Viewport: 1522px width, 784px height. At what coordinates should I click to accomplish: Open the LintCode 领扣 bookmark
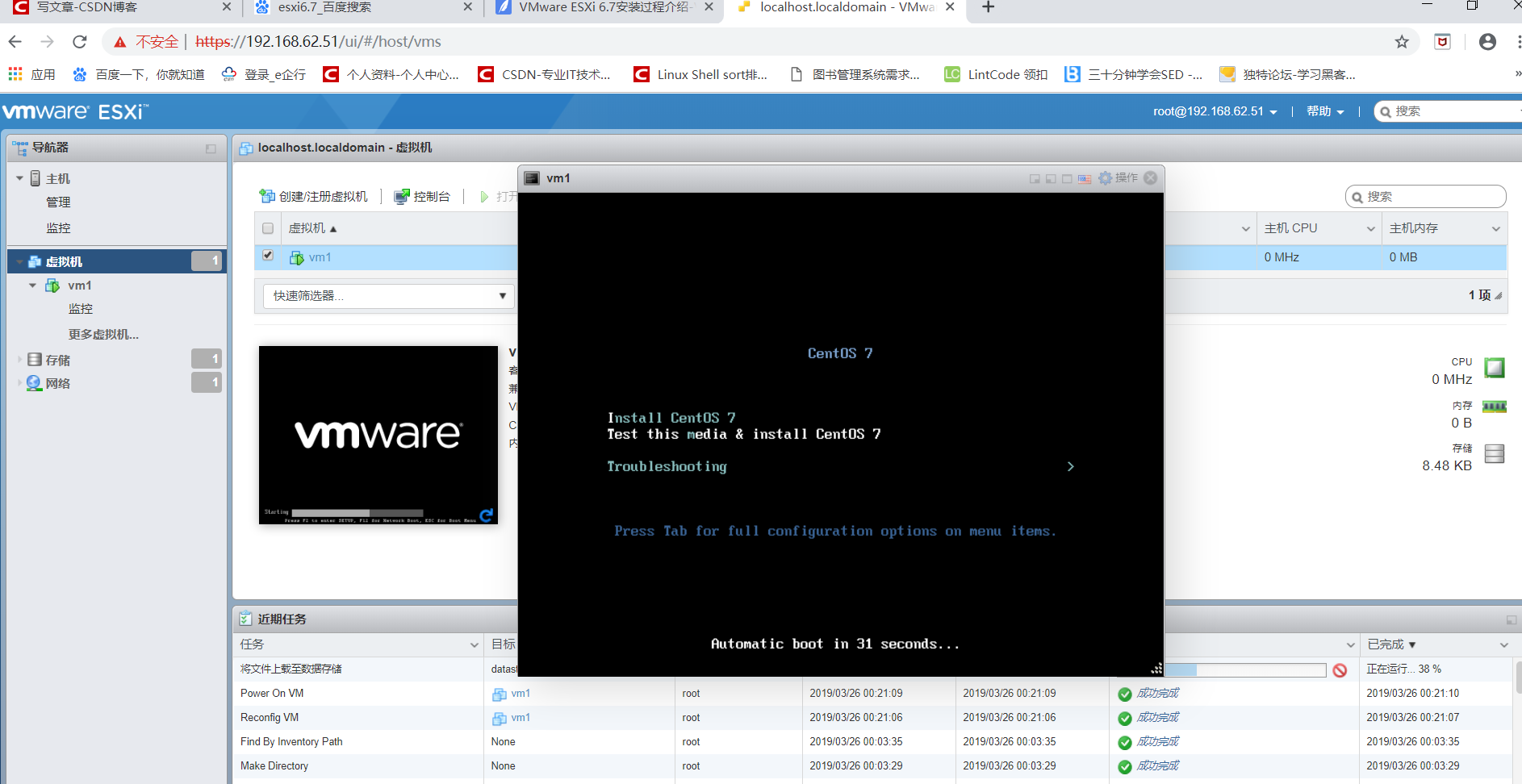pos(996,75)
